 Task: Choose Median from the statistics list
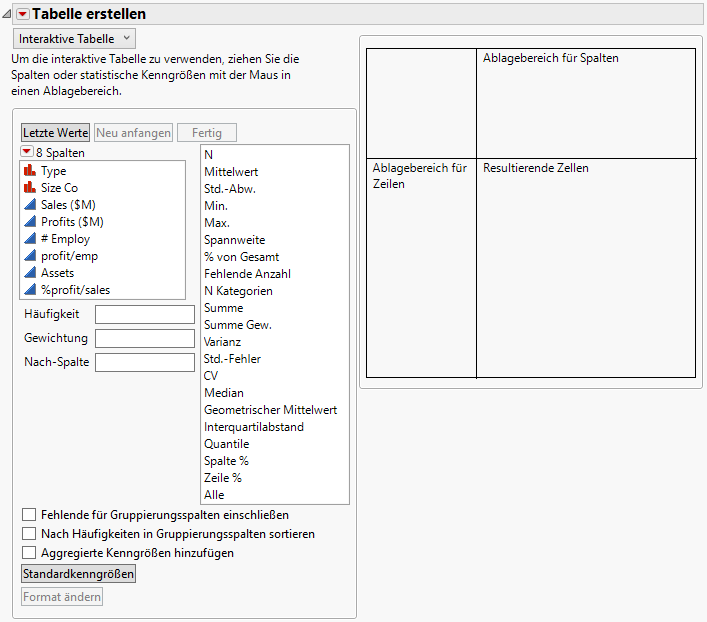click(223, 393)
